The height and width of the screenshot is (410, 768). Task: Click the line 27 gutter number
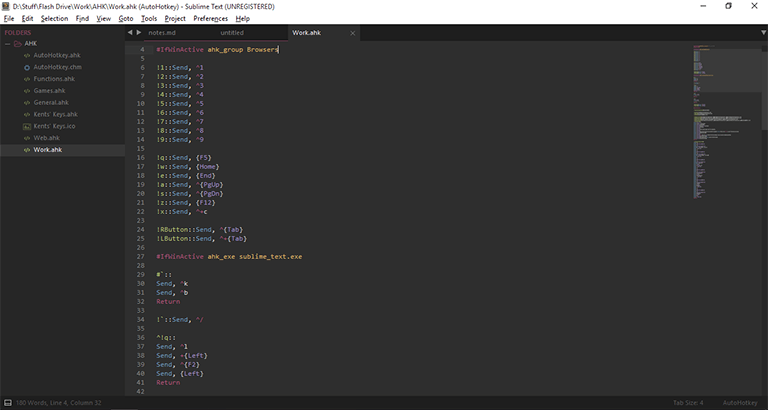click(141, 256)
